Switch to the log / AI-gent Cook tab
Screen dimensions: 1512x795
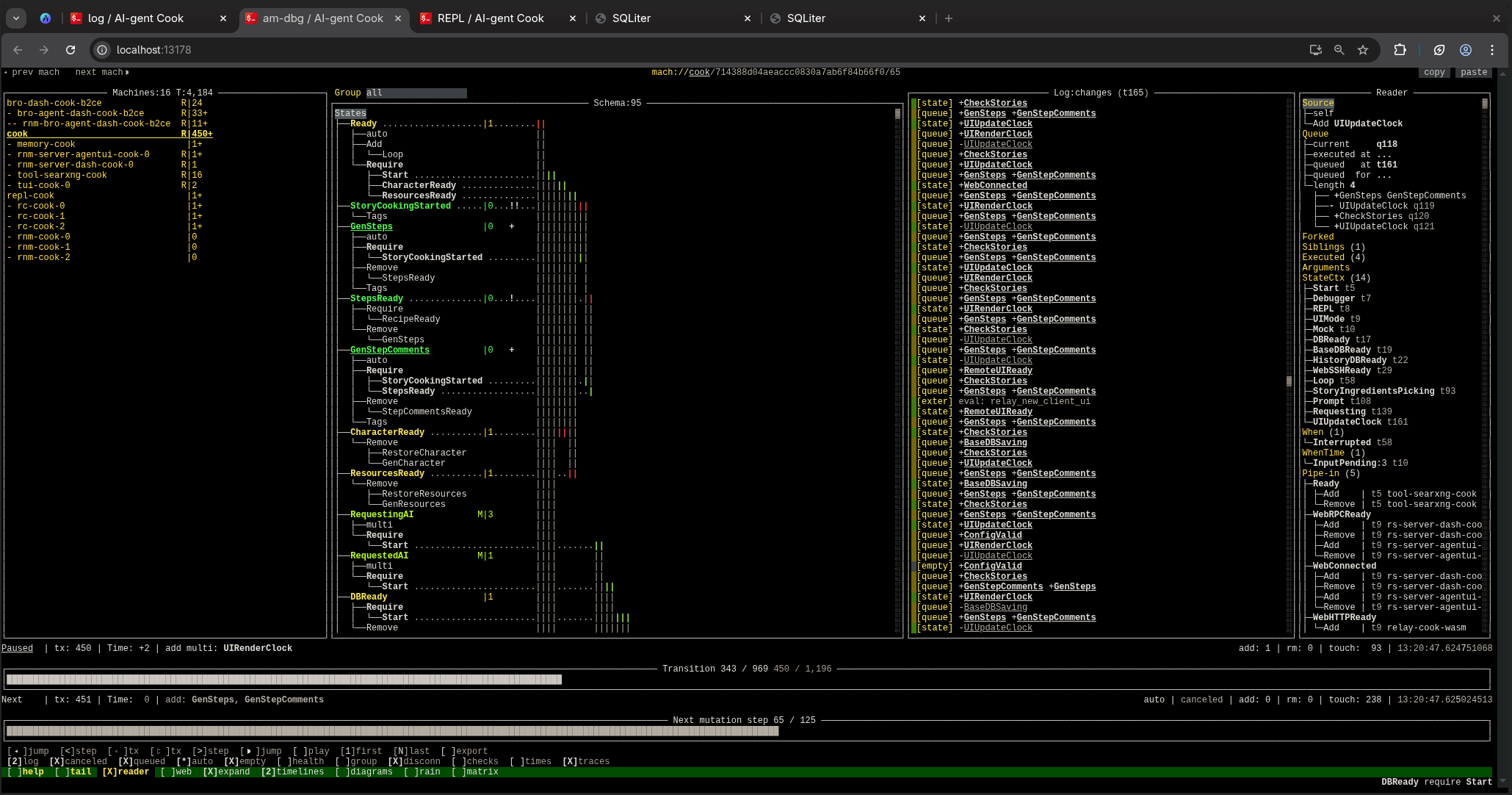pyautogui.click(x=150, y=18)
